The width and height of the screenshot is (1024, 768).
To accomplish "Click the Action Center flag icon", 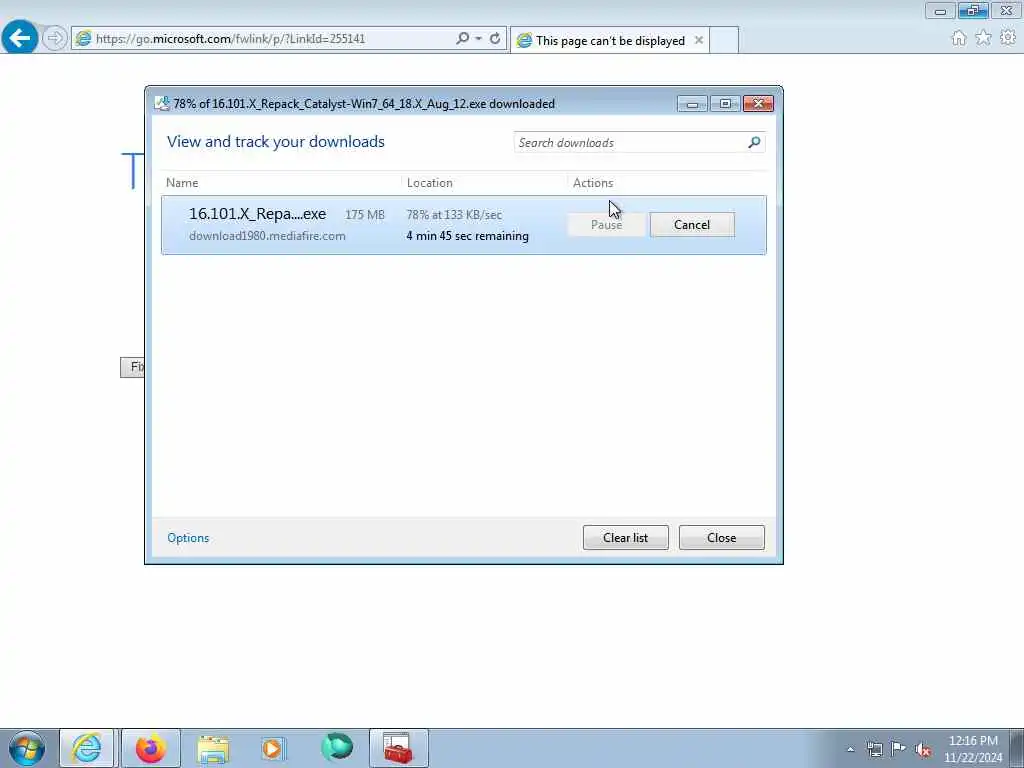I will 899,748.
